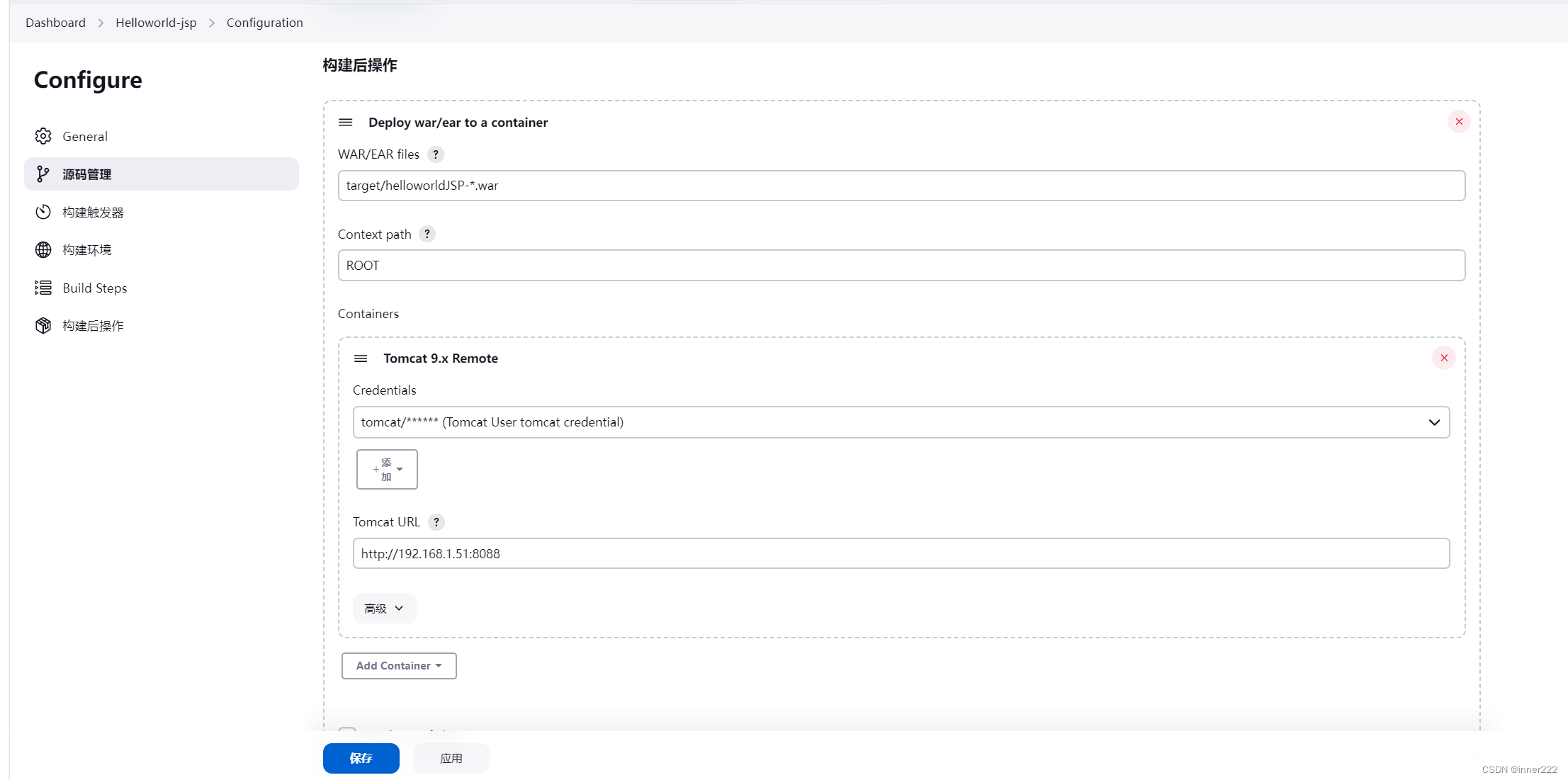Click the 构建后操作 sidebar icon
This screenshot has height=780, width=1568.
(x=43, y=325)
